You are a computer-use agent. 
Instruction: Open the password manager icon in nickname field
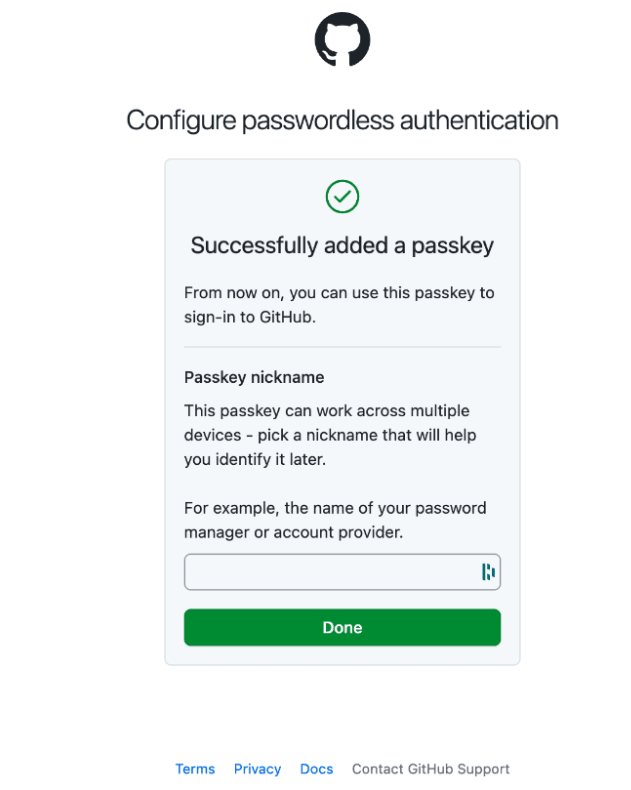[x=488, y=572]
